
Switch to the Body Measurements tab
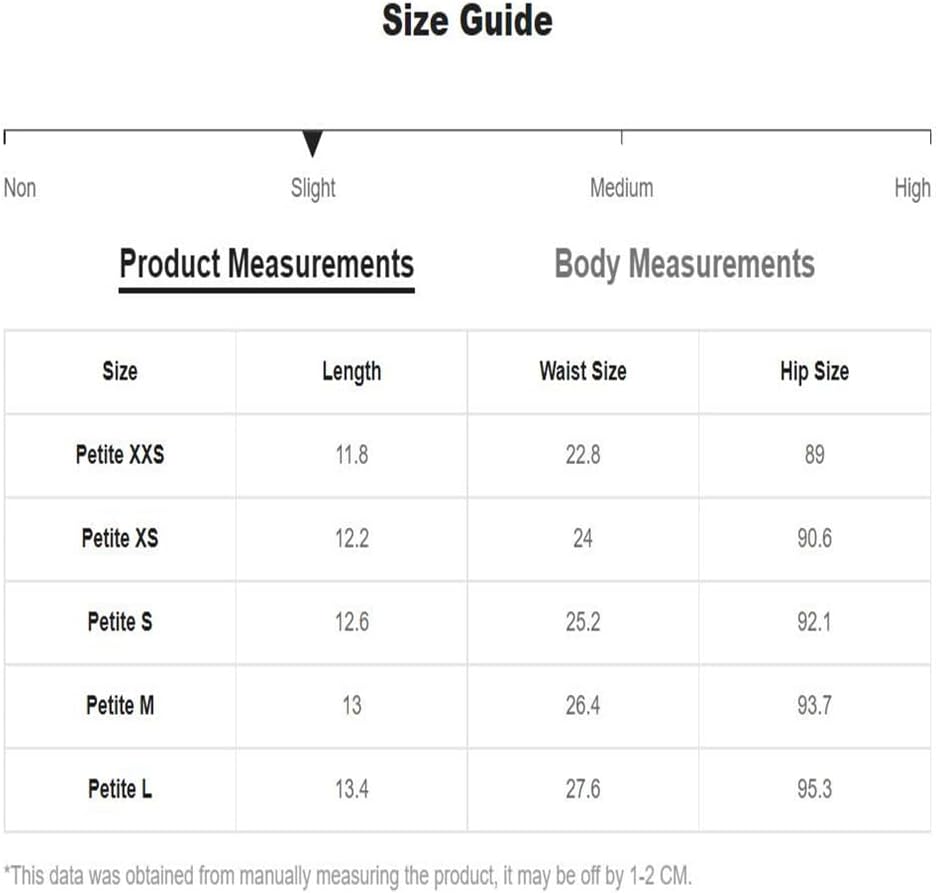[684, 264]
